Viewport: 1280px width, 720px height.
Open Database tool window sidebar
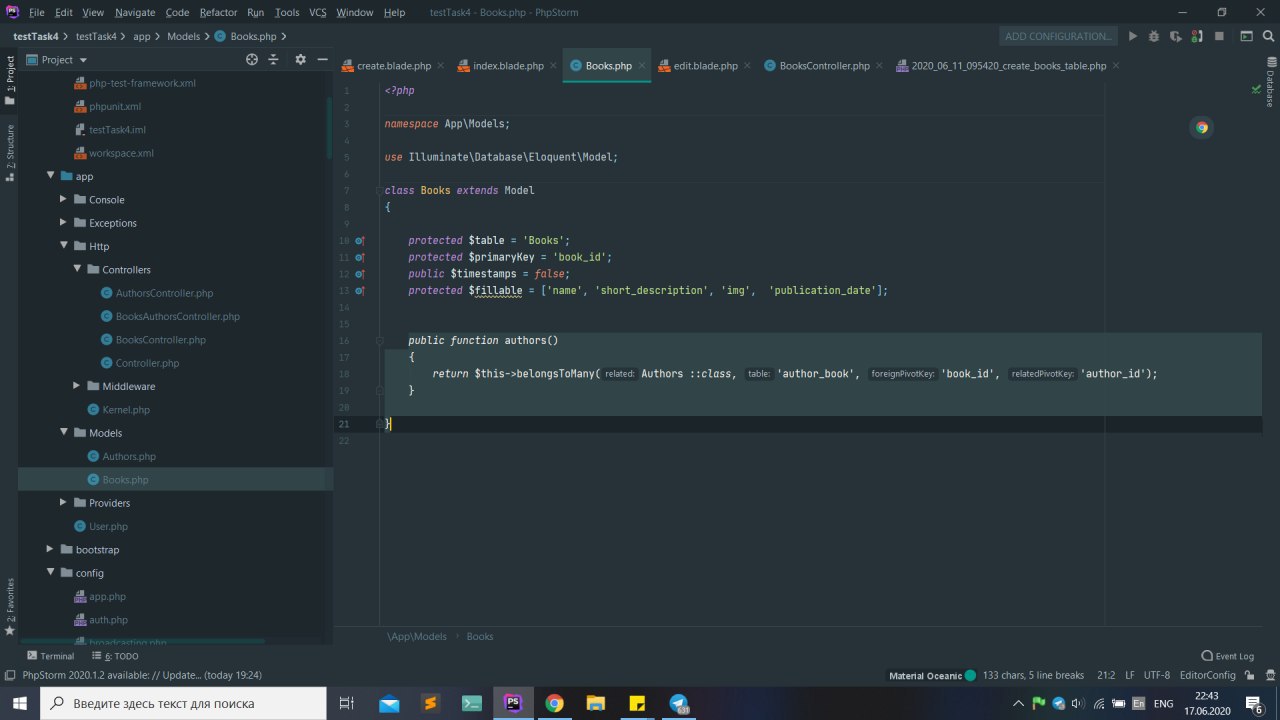(x=1270, y=82)
